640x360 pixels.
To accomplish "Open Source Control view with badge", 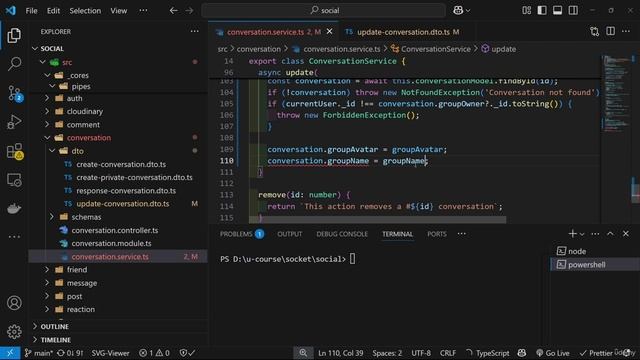I will pos(14,93).
